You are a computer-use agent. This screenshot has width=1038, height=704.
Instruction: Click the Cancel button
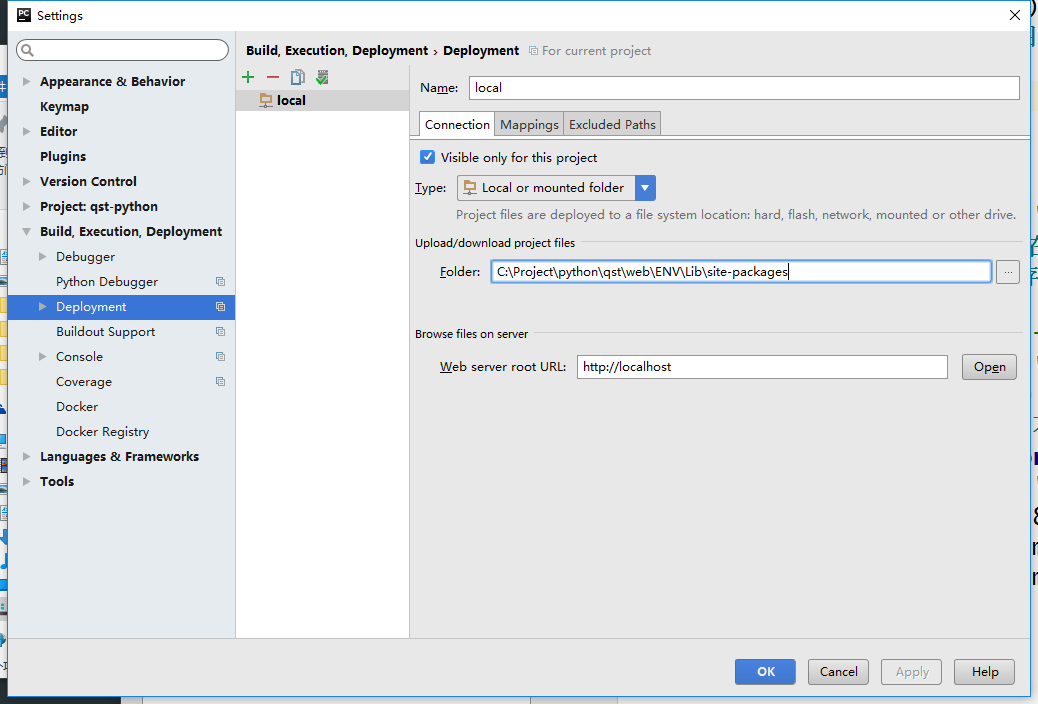coord(839,672)
